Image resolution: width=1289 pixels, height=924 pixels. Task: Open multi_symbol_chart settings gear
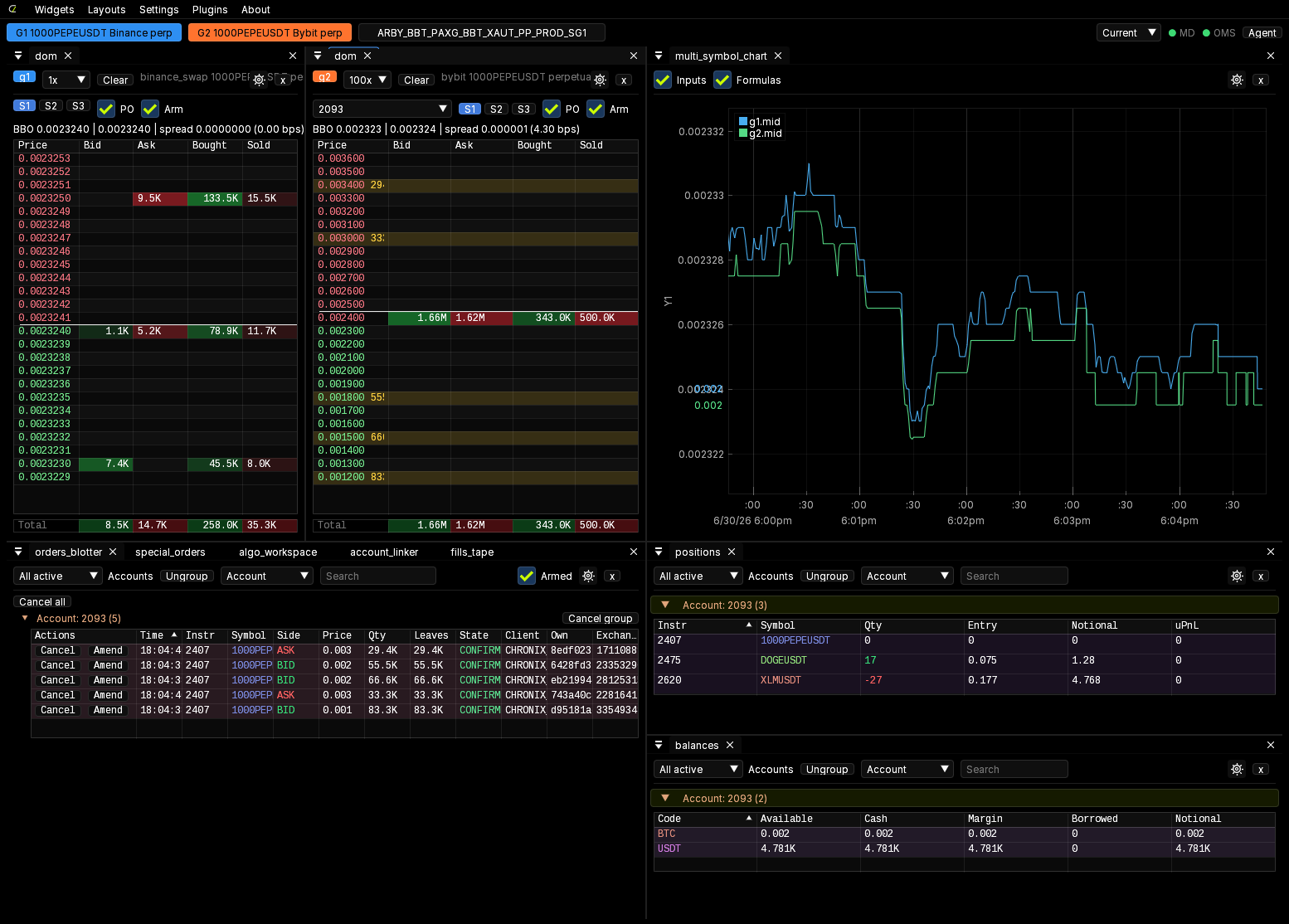click(1237, 80)
